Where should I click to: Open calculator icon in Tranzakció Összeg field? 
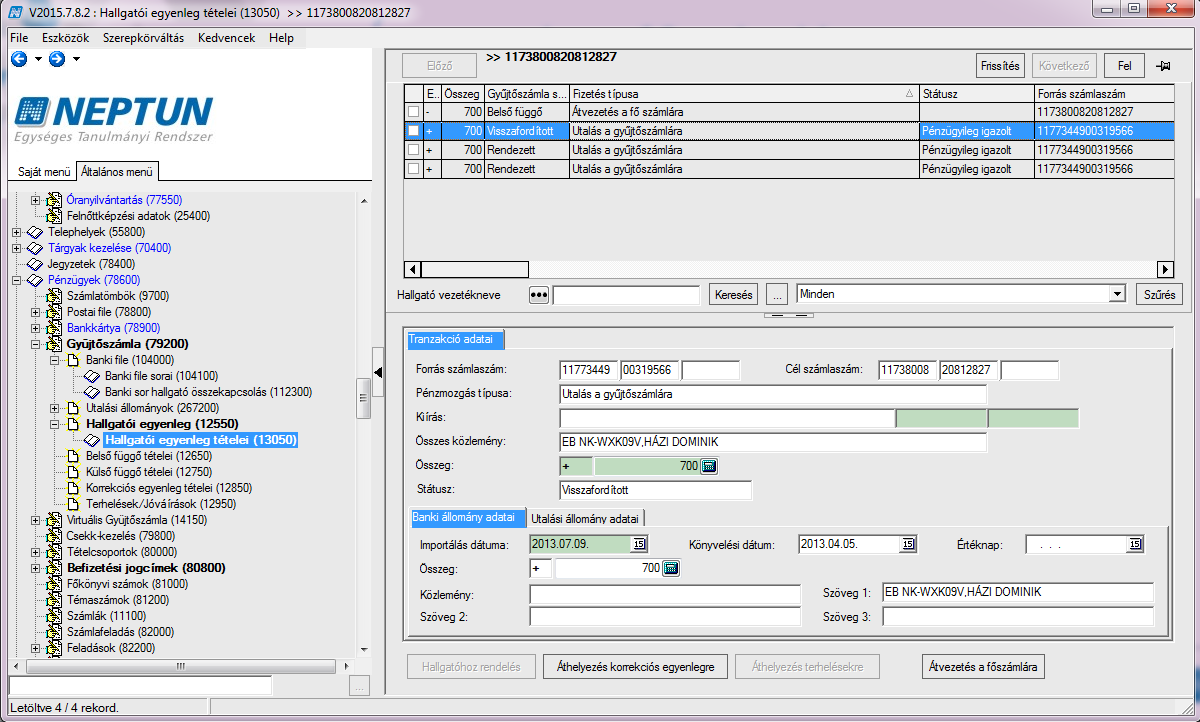coord(709,466)
